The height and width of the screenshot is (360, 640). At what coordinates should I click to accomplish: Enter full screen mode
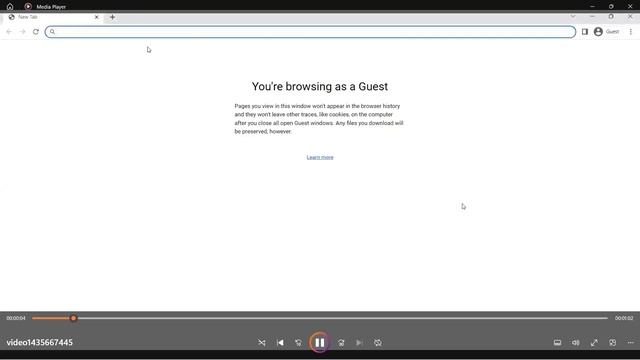coord(594,342)
